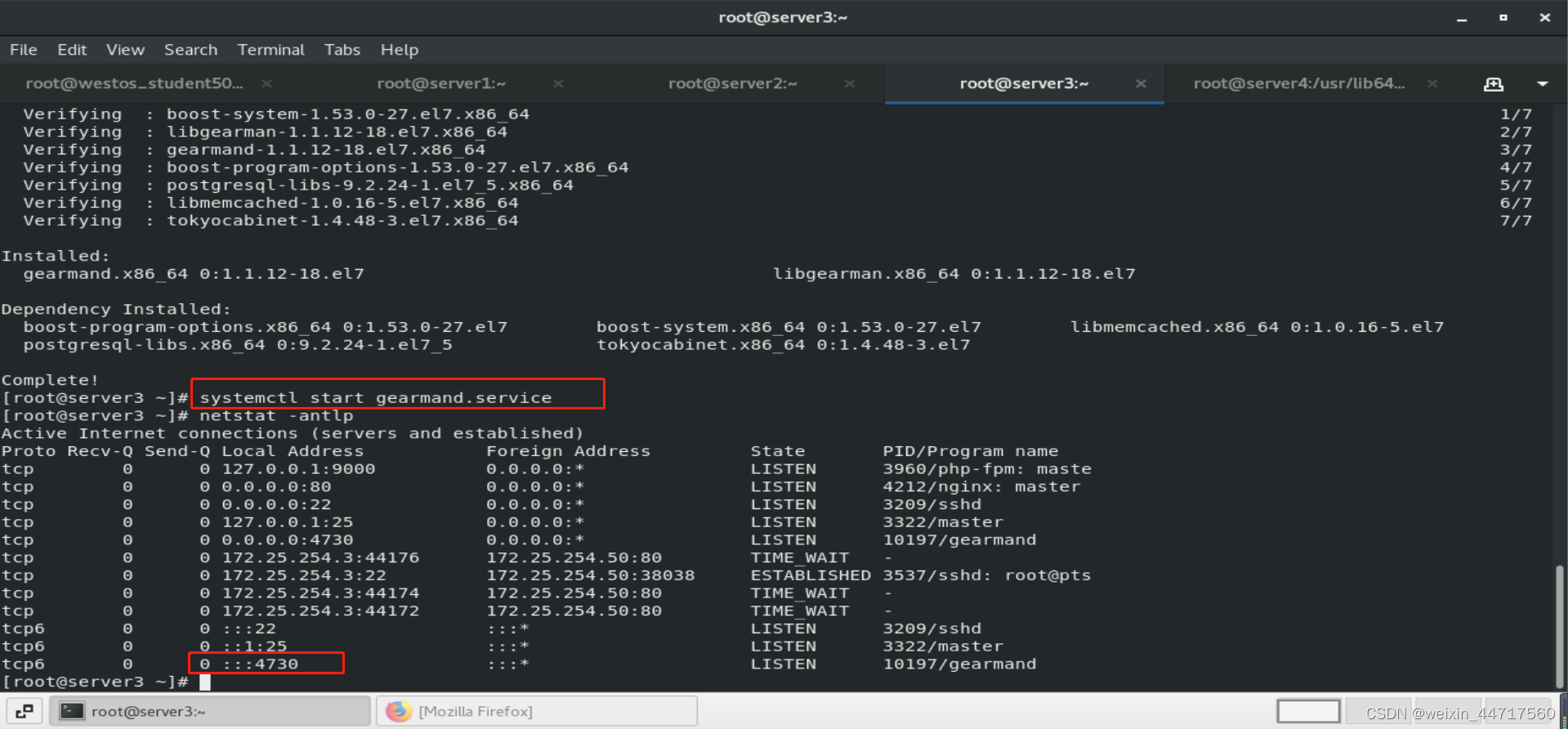Click the 'systemctl start gearmand.service' command text
The image size is (1568, 729).
click(376, 398)
